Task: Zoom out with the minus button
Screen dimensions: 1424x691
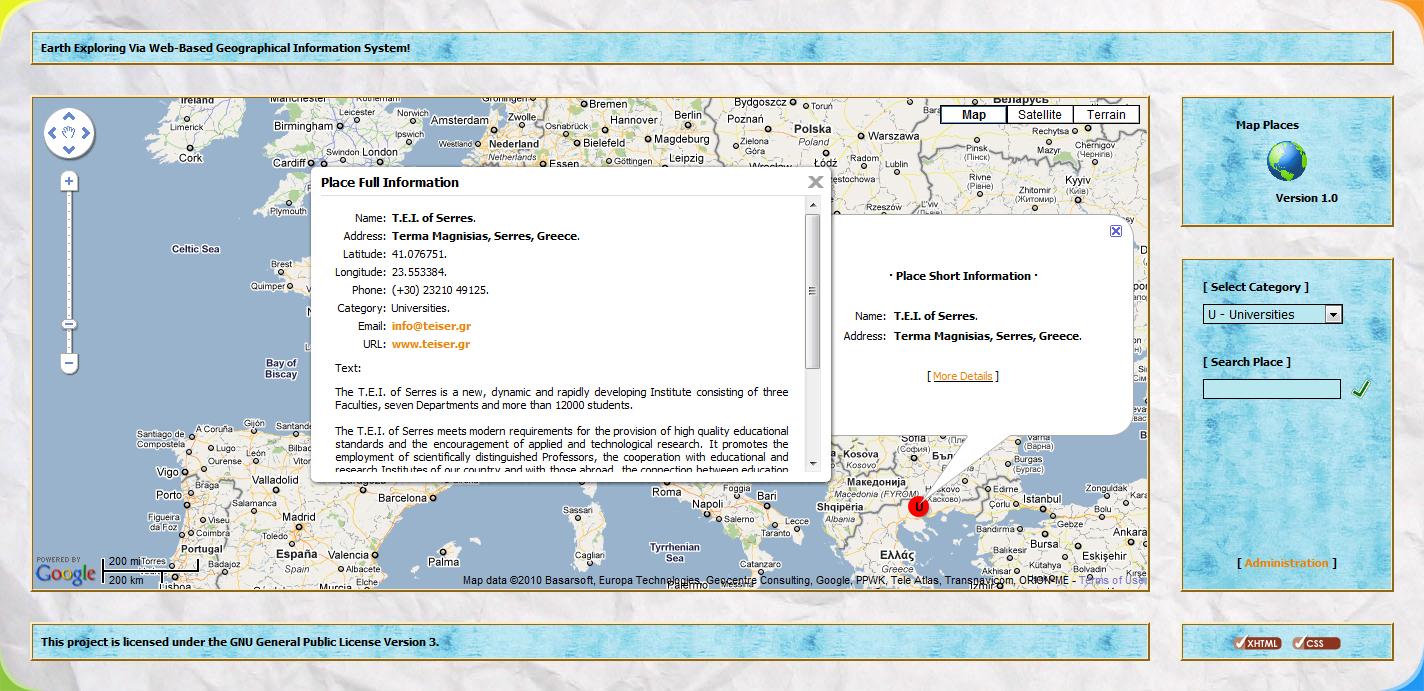Action: [69, 363]
